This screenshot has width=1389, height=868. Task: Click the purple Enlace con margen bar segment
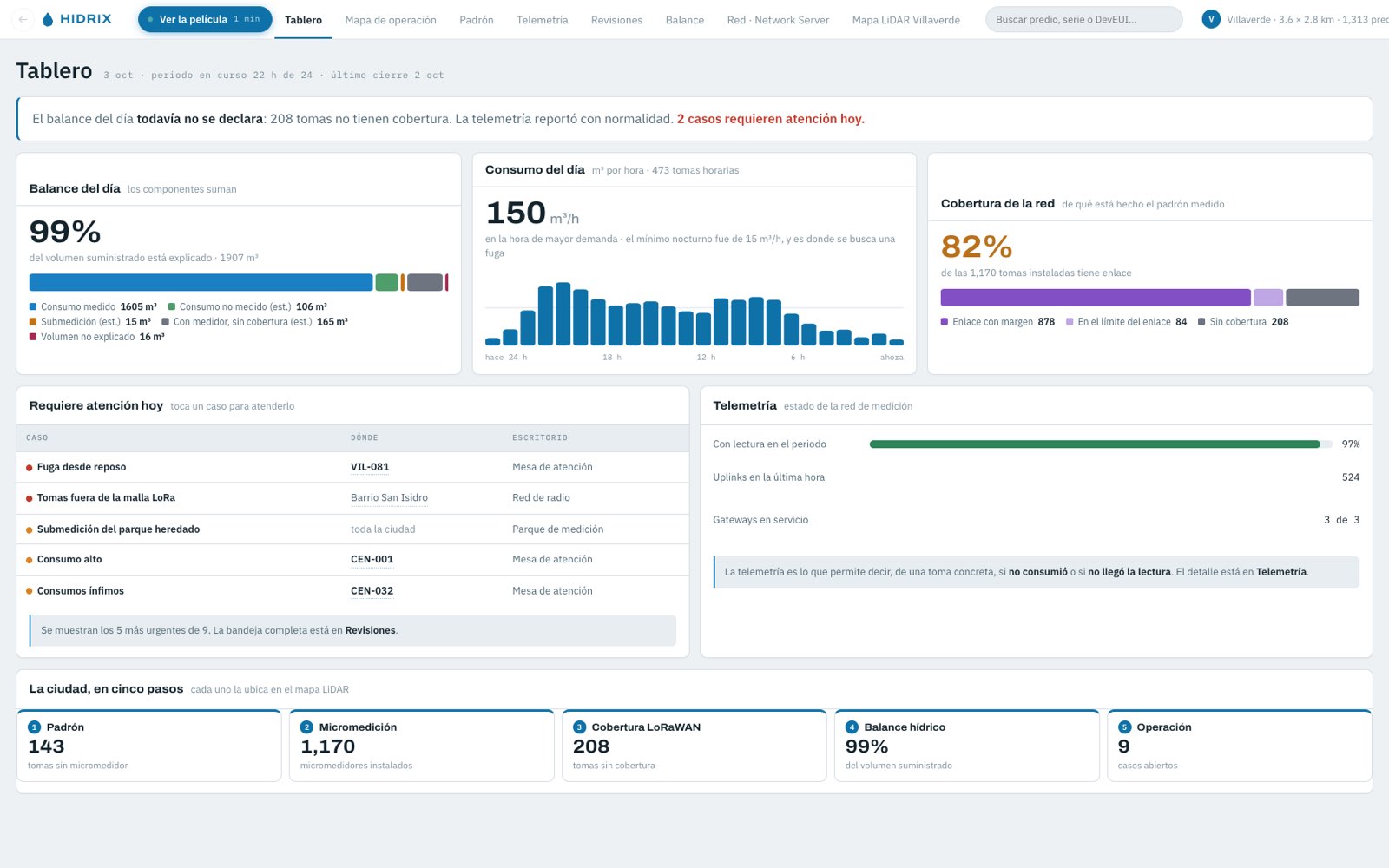click(1096, 298)
